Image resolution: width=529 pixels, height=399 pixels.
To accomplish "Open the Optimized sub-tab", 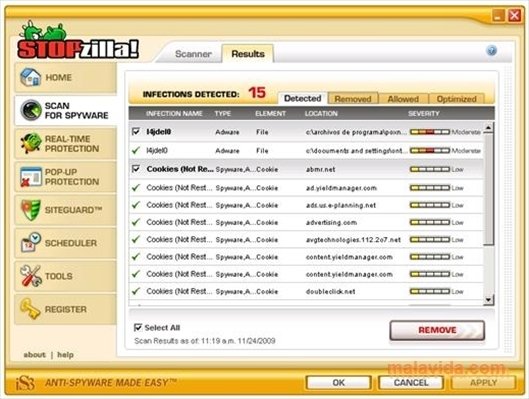I will click(456, 99).
